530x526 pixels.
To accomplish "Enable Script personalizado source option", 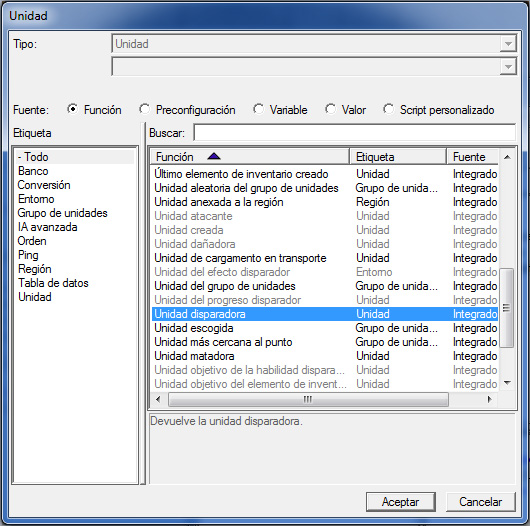I will click(x=389, y=109).
